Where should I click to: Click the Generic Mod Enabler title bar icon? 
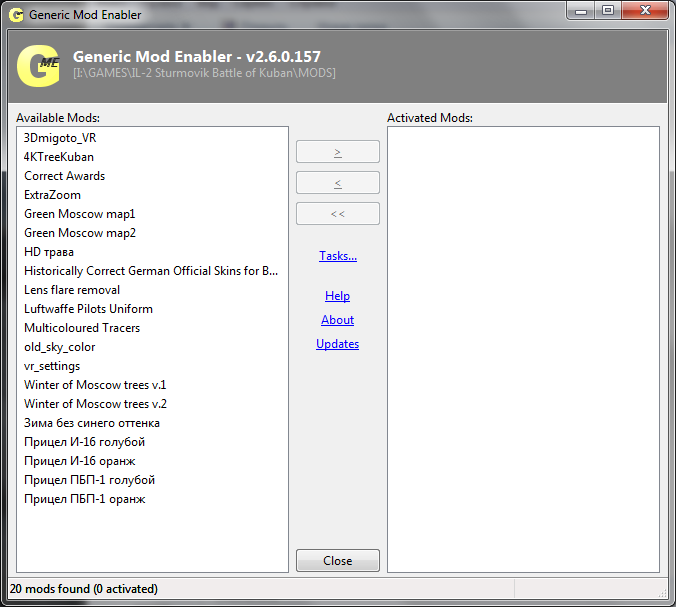click(x=16, y=15)
